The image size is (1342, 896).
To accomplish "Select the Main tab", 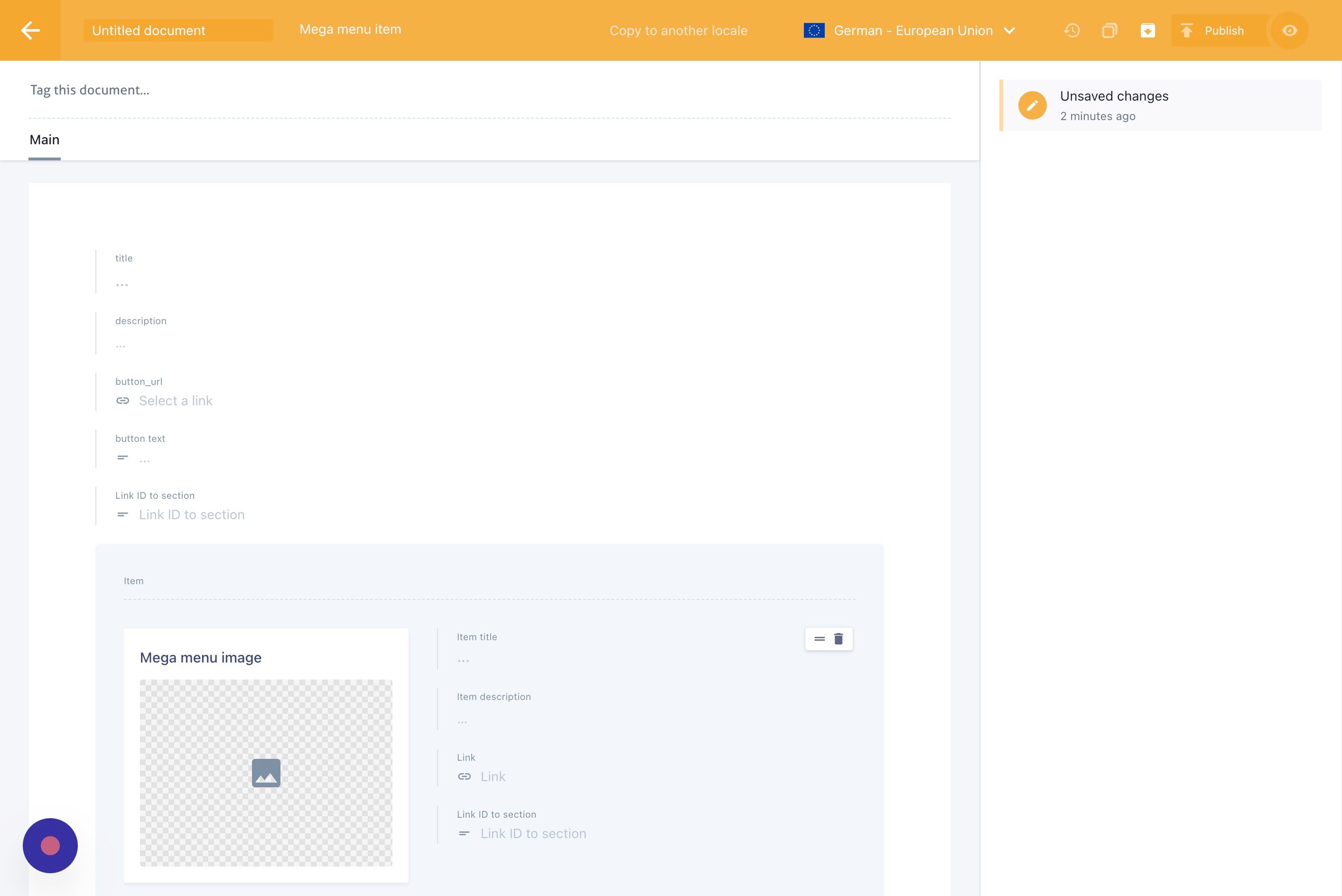I will coord(45,140).
